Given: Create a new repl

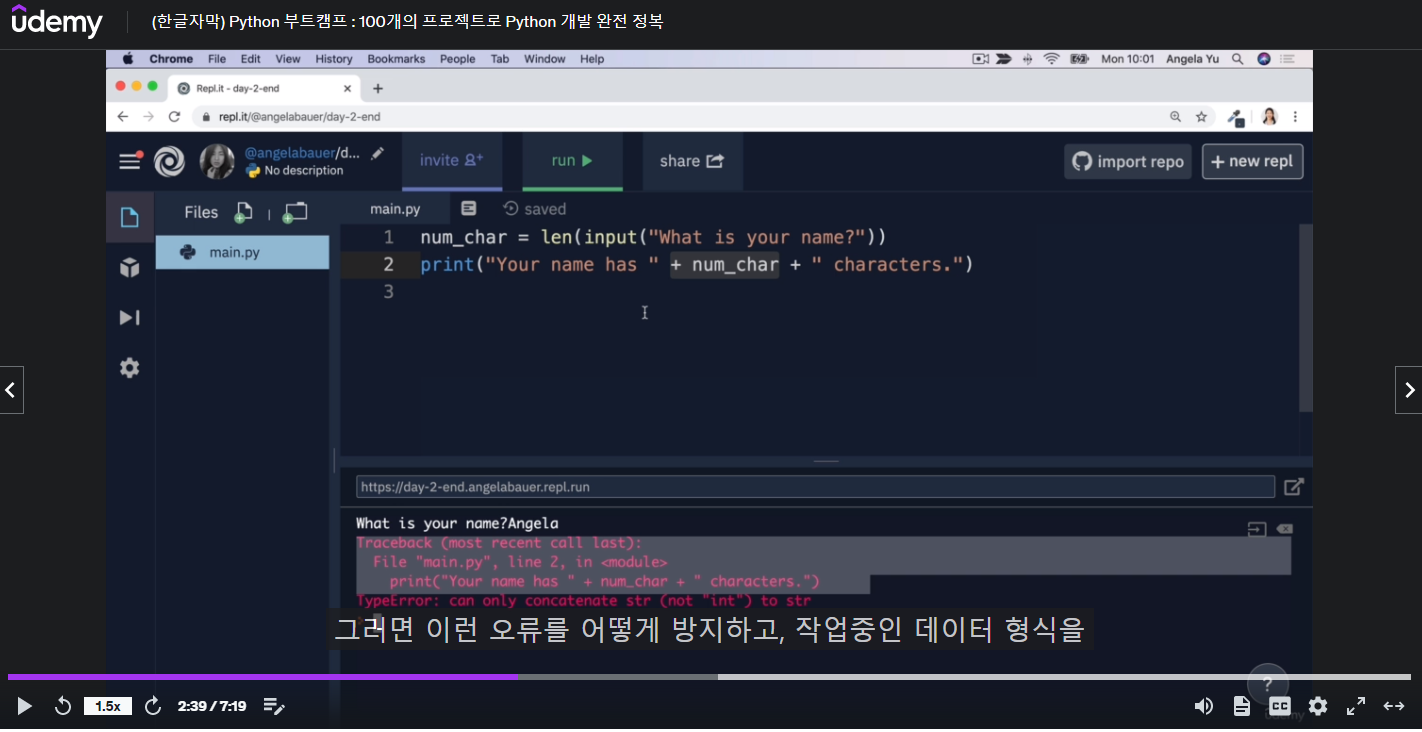Looking at the screenshot, I should (1252, 161).
